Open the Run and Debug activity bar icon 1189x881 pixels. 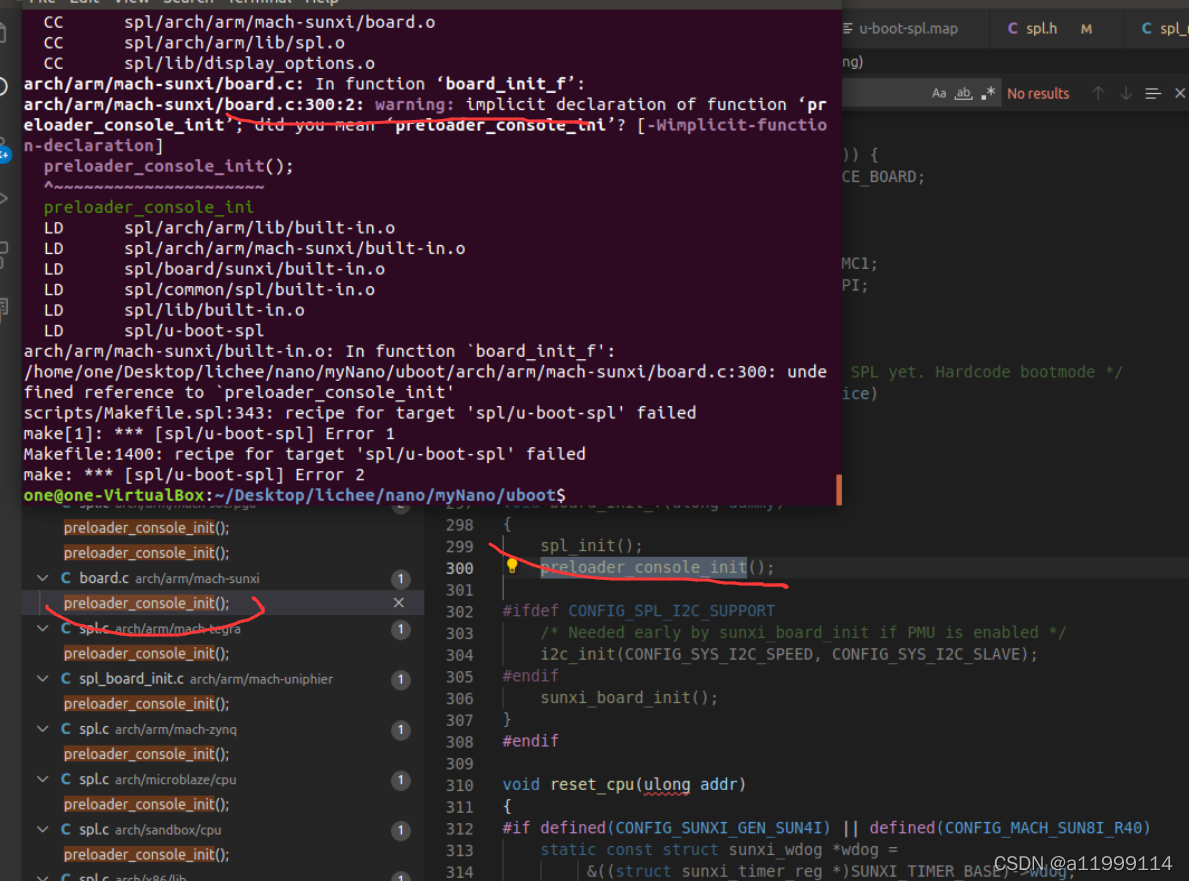pyautogui.click(x=5, y=198)
